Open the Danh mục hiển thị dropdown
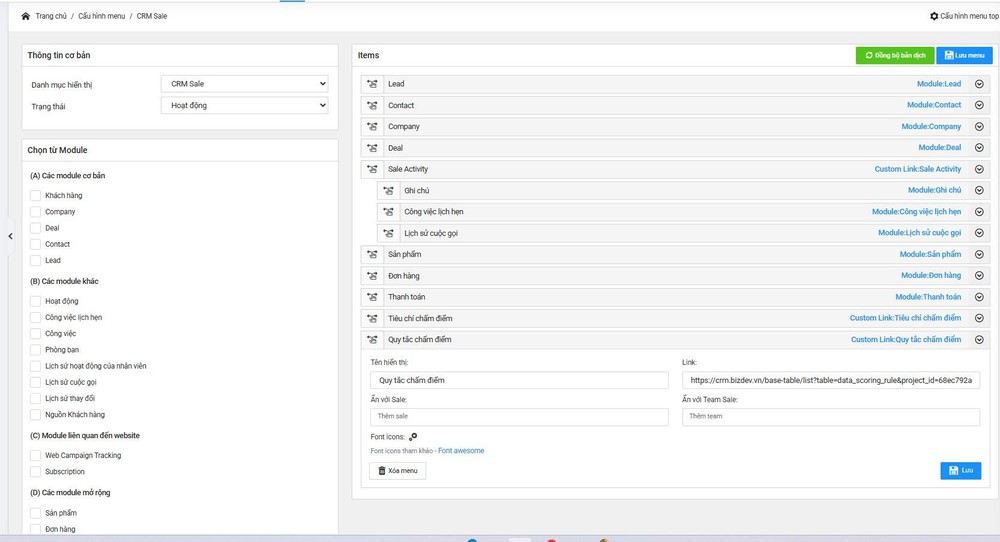 244,84
